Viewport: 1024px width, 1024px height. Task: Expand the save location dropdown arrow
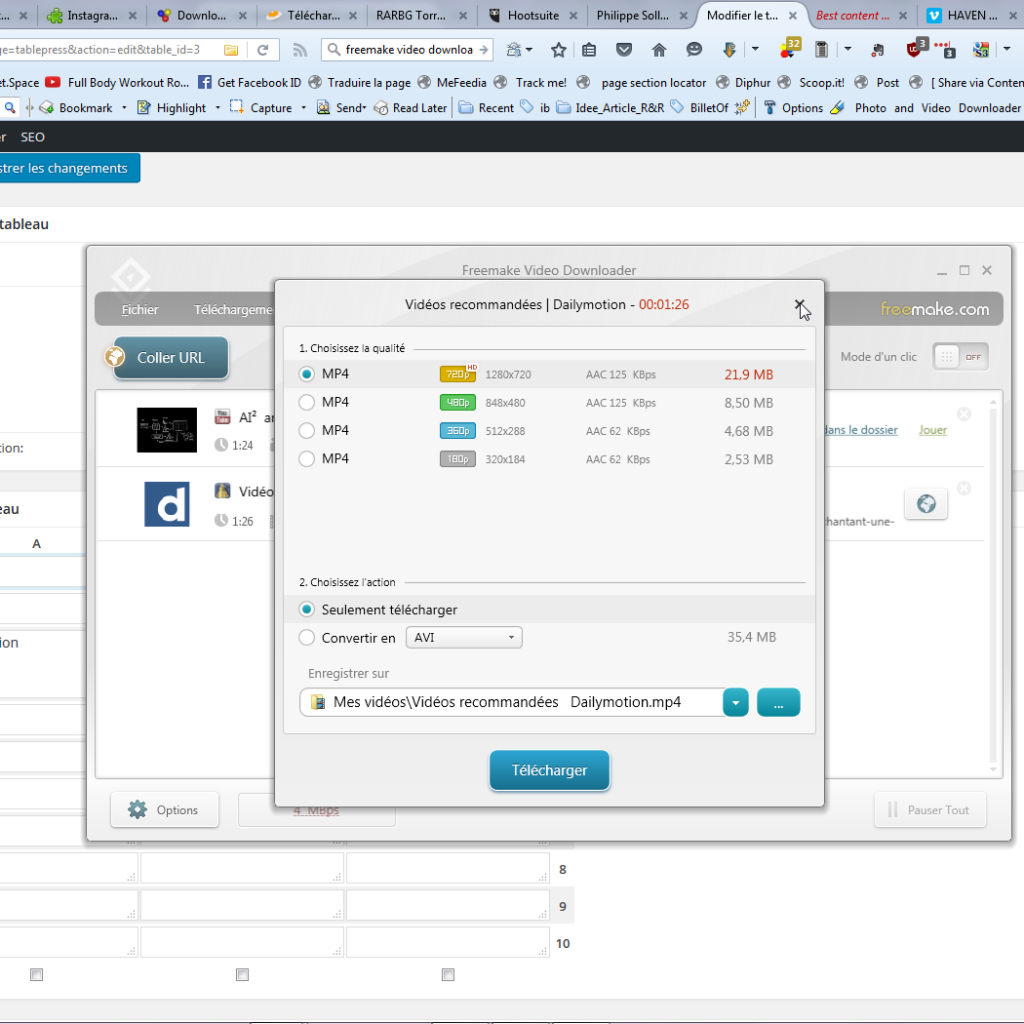[x=735, y=703]
